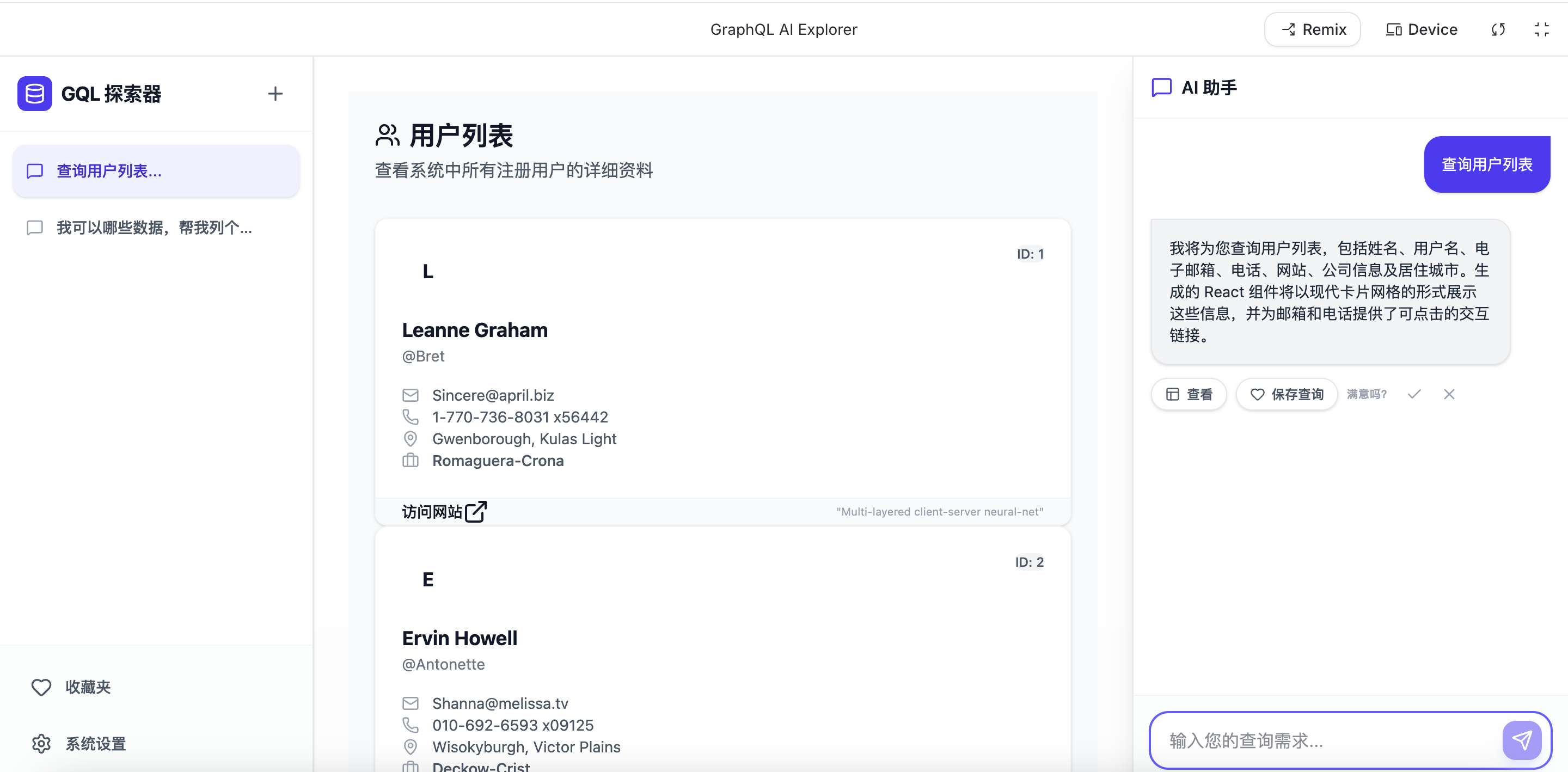Click the checkmark satisfied feedback icon
The height and width of the screenshot is (772, 1568).
coord(1414,394)
